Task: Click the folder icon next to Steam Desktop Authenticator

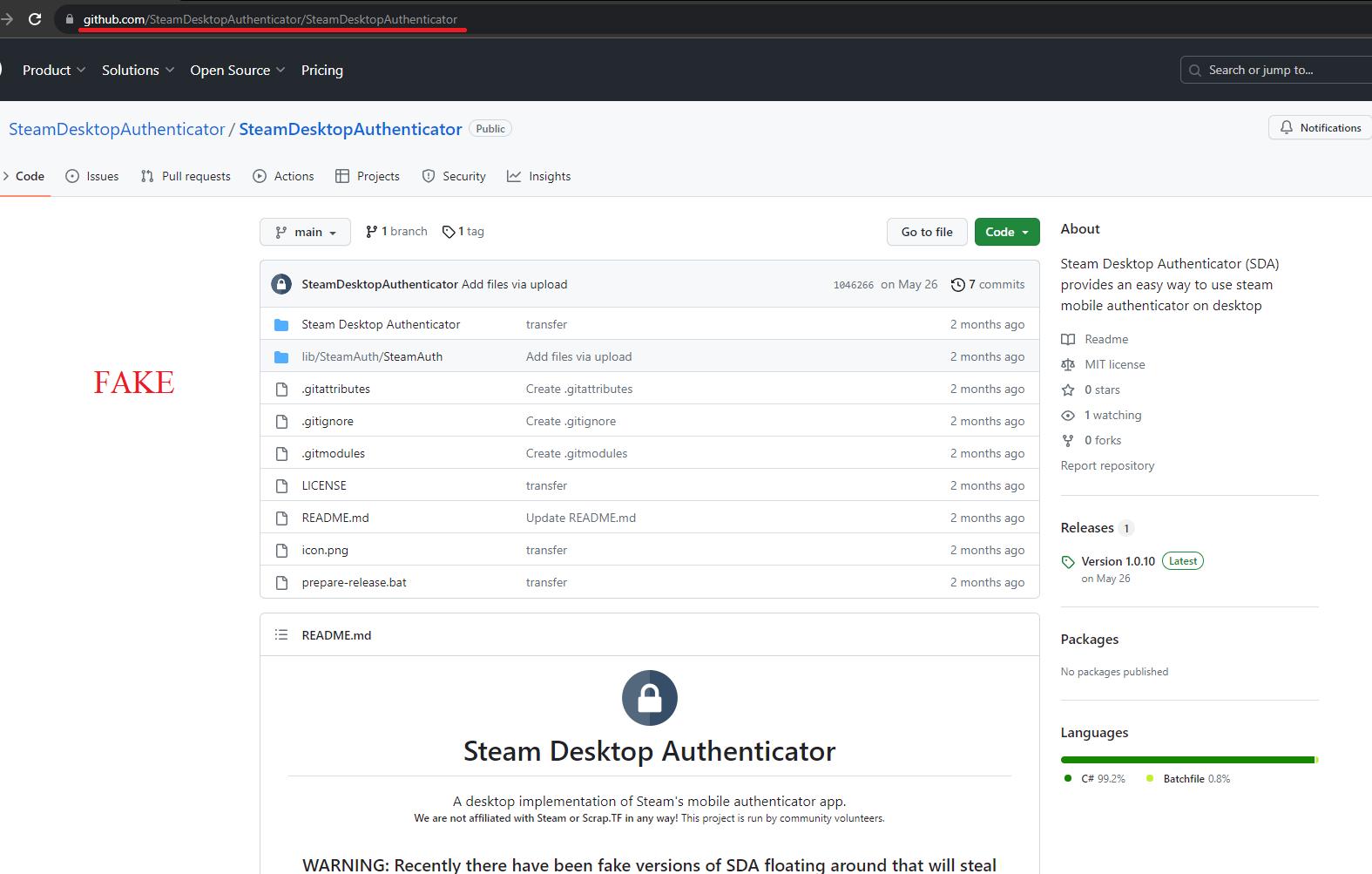Action: tap(281, 325)
